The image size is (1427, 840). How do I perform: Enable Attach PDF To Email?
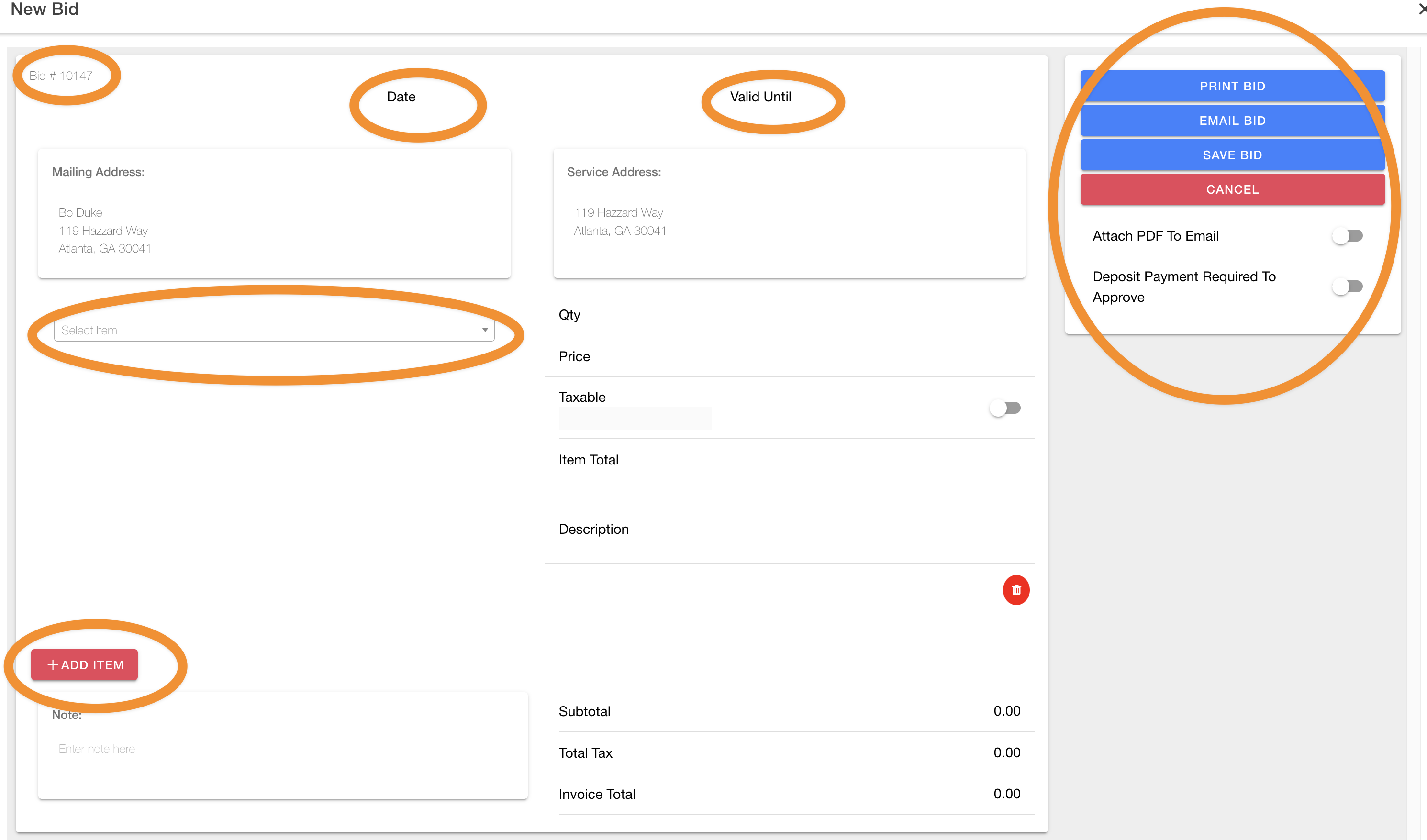click(1347, 235)
